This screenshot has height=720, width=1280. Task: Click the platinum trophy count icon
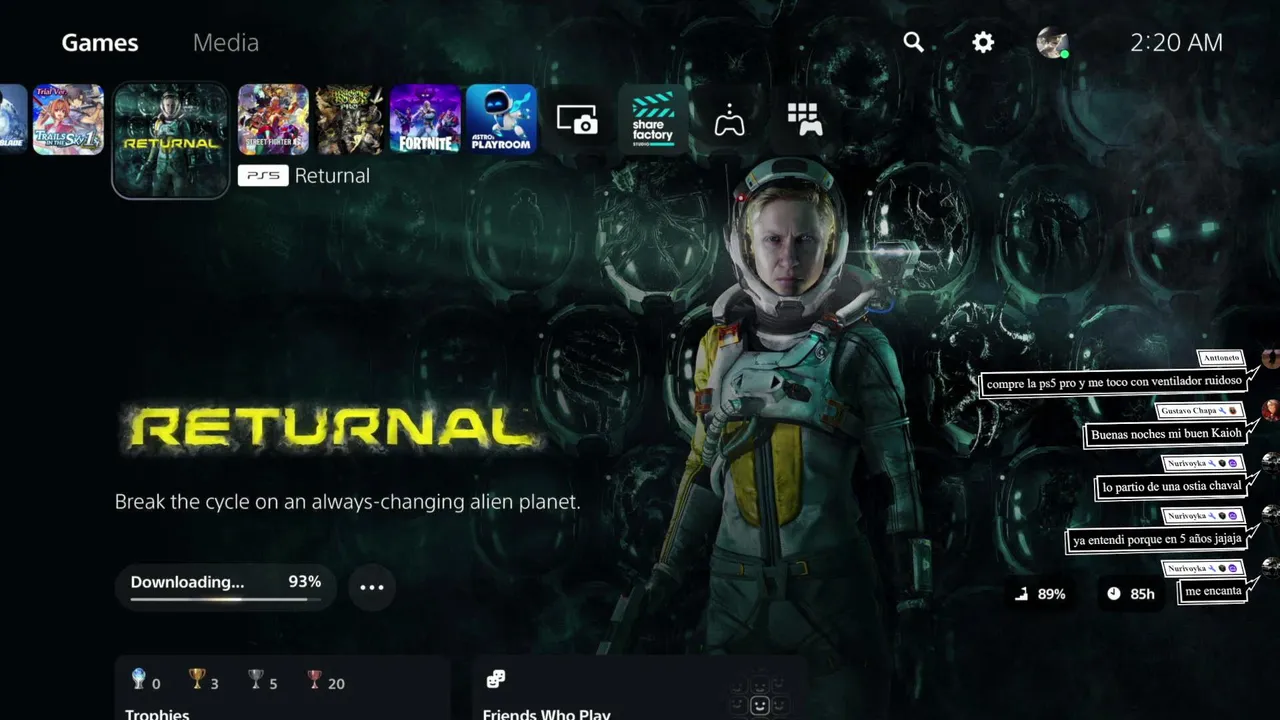[x=139, y=680]
